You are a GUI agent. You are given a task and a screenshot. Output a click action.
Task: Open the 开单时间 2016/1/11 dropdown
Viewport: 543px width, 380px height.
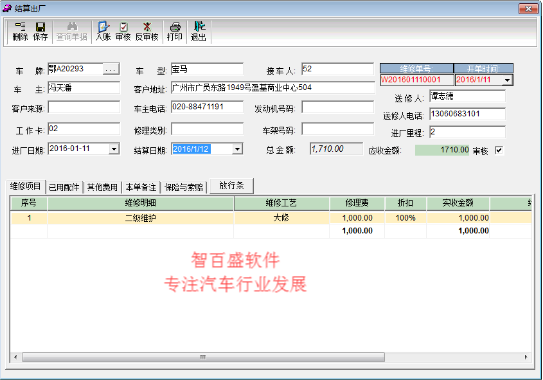tap(507, 80)
